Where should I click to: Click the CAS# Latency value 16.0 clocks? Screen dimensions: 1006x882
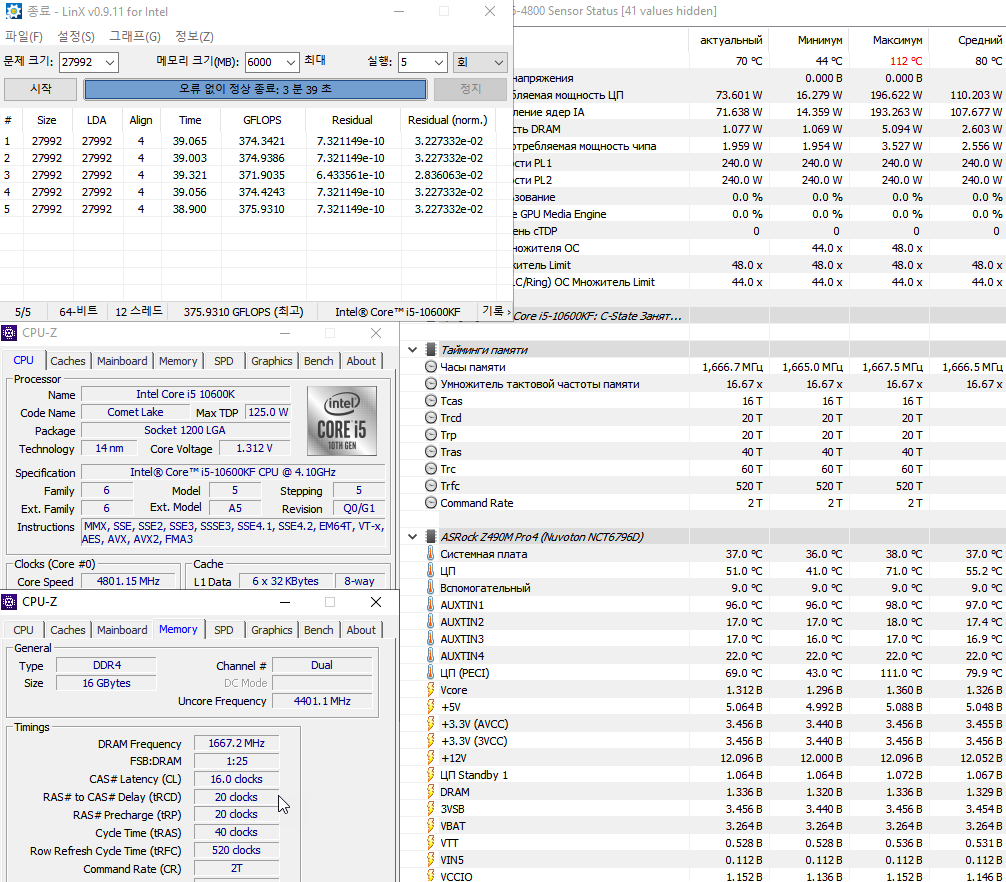[x=236, y=779]
